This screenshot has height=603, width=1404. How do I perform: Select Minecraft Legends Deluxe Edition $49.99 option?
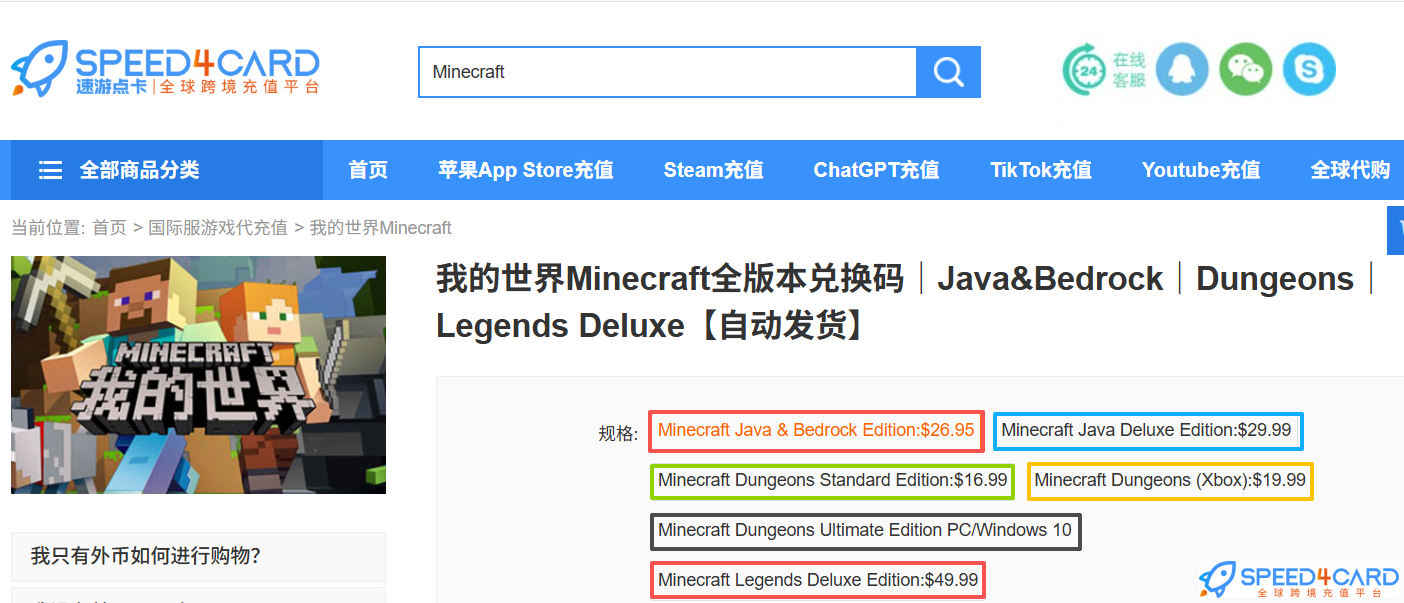pos(818,581)
